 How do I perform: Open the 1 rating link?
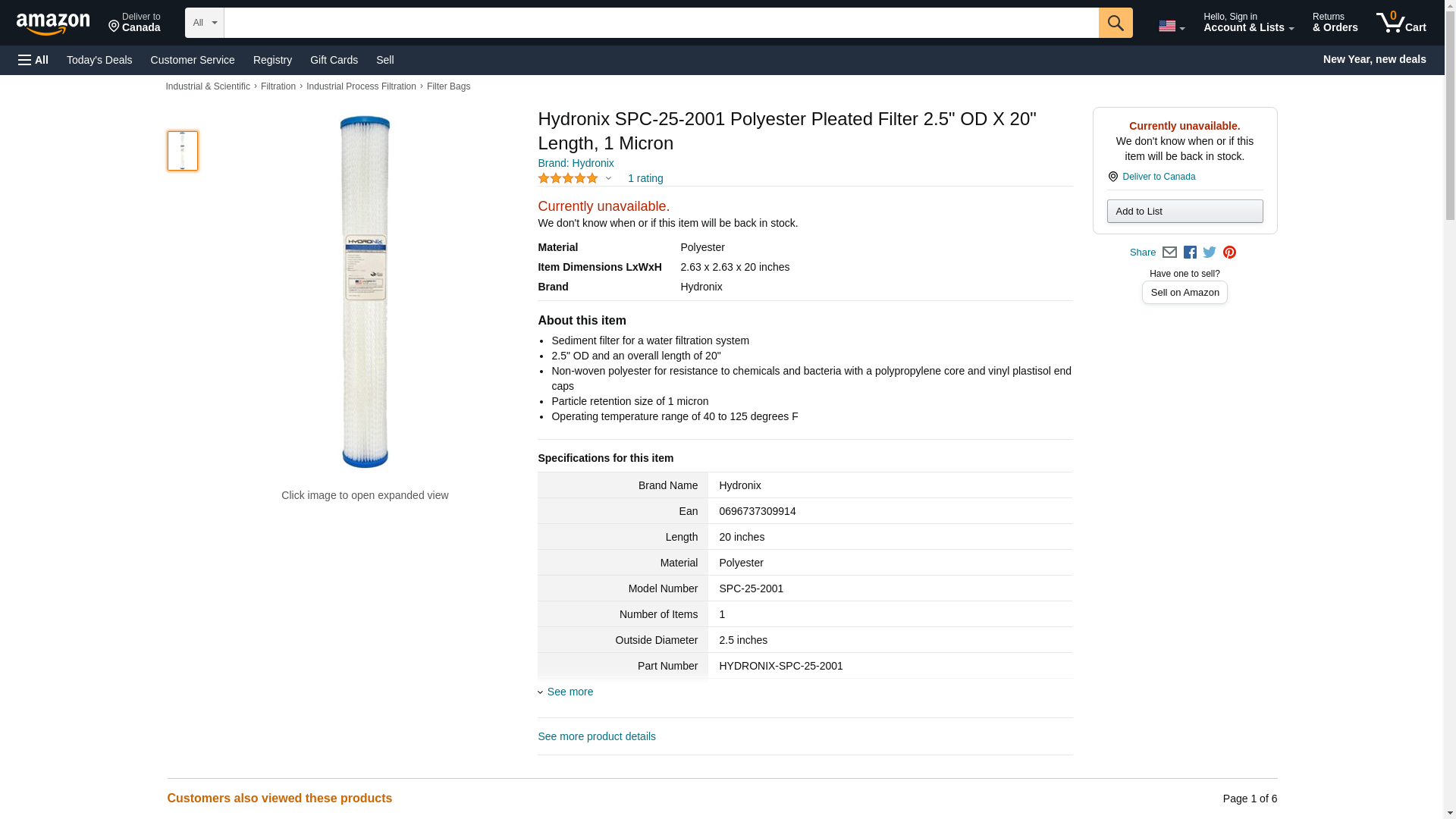tap(645, 178)
